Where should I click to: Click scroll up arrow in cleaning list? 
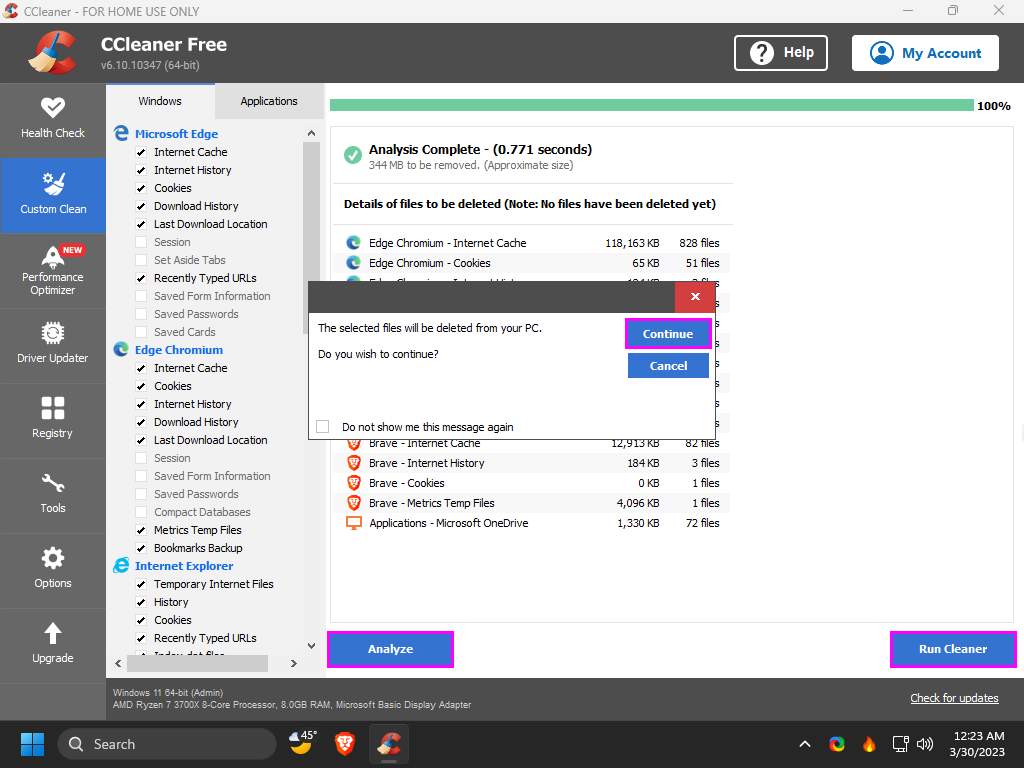point(312,133)
